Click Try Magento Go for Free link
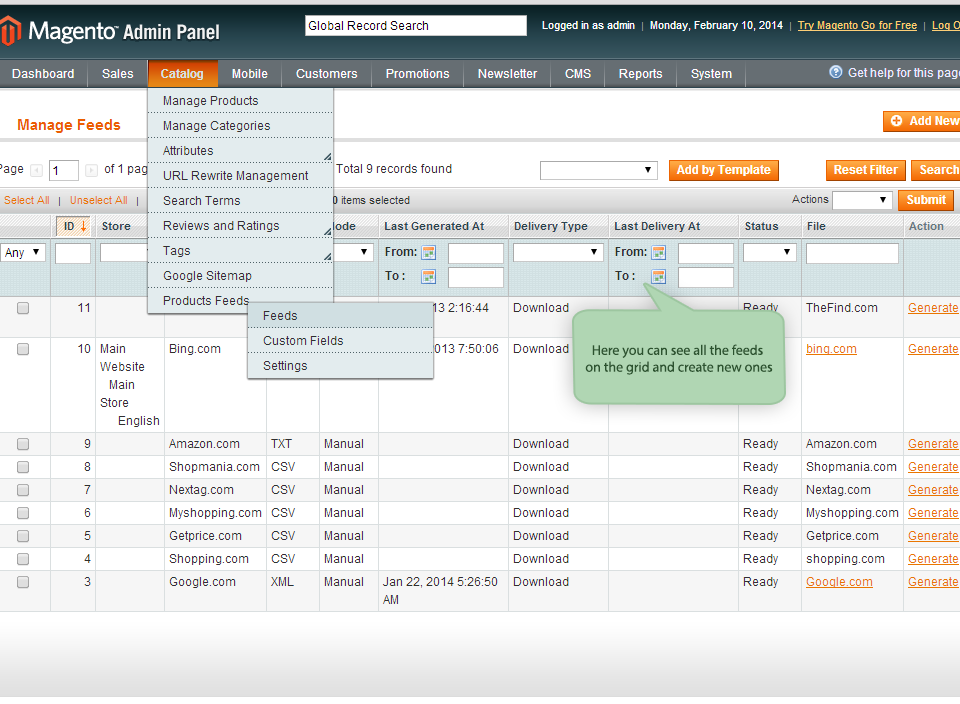This screenshot has width=960, height=704. click(857, 26)
